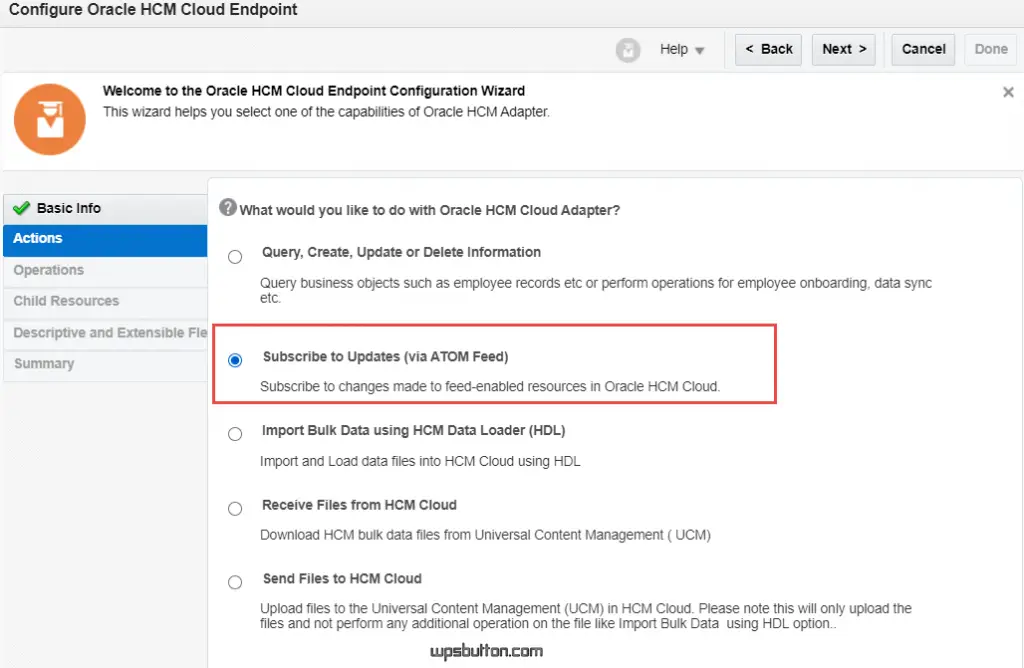This screenshot has height=668, width=1024.
Task: Go to the Summary step
Action: click(105, 364)
